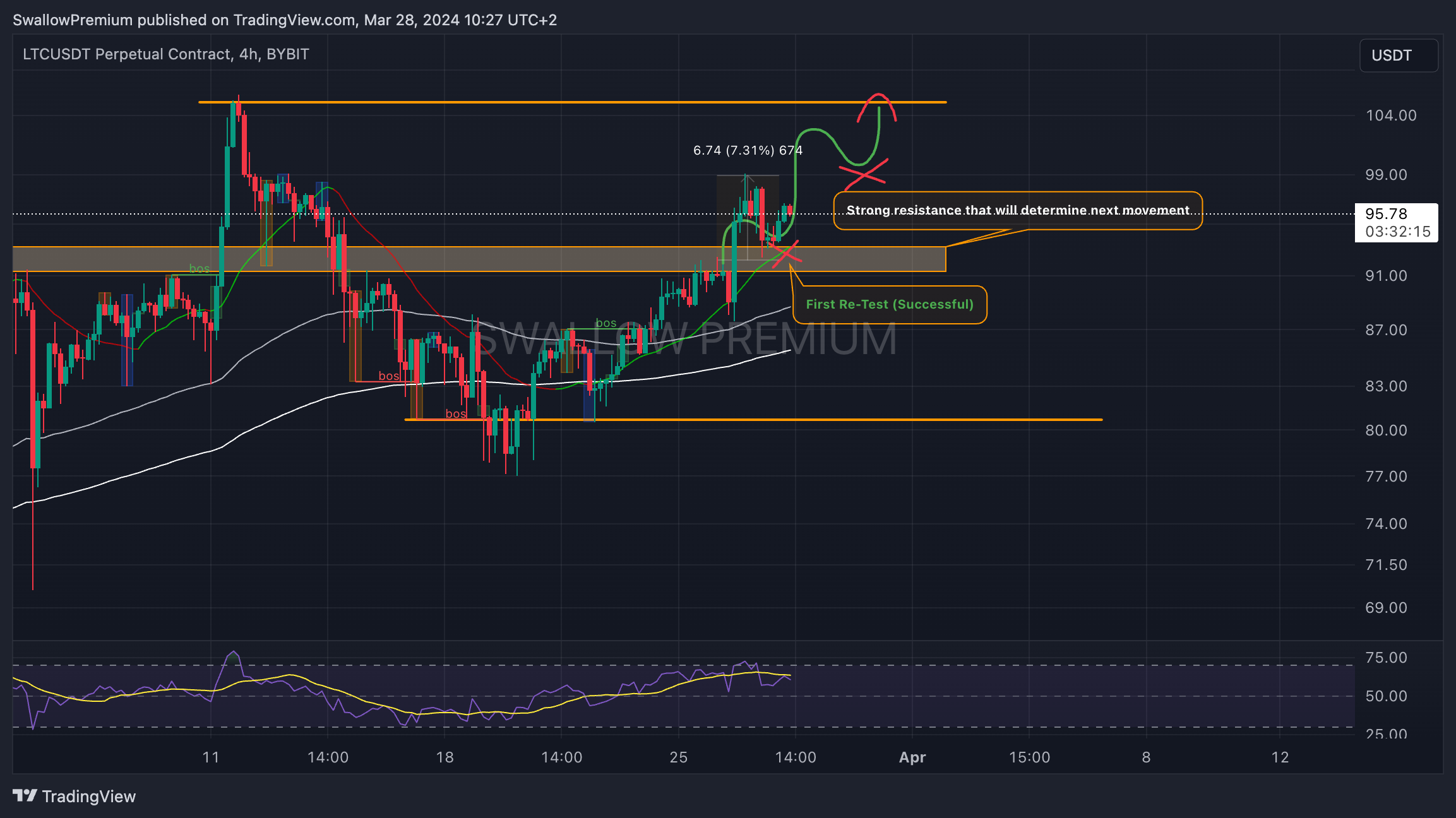Click the 'LTCUSDT Perpetual Contract, 4h, BYBIT' title
Image resolution: width=1456 pixels, height=818 pixels.
166,54
